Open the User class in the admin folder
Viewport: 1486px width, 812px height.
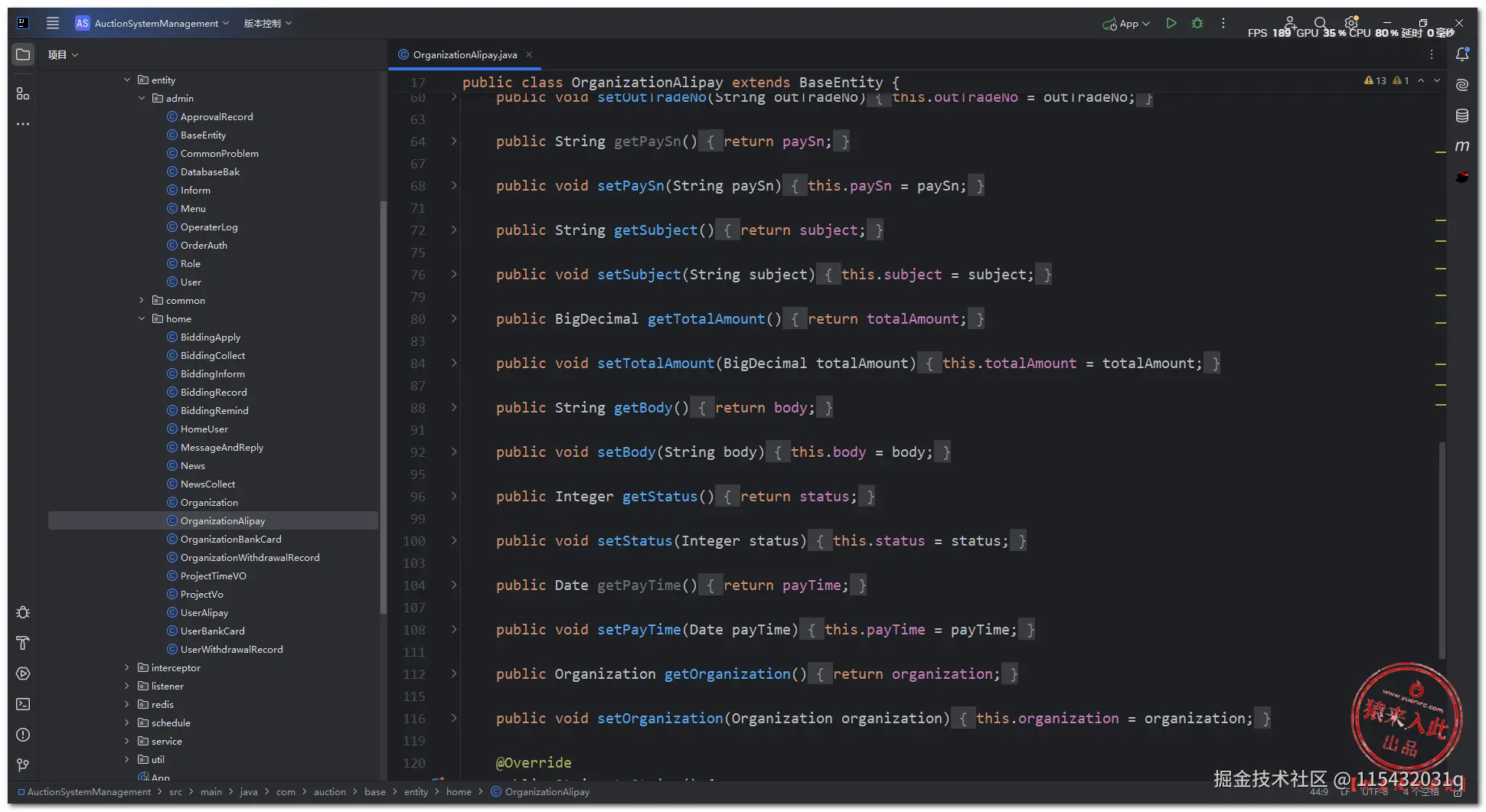[x=191, y=282]
